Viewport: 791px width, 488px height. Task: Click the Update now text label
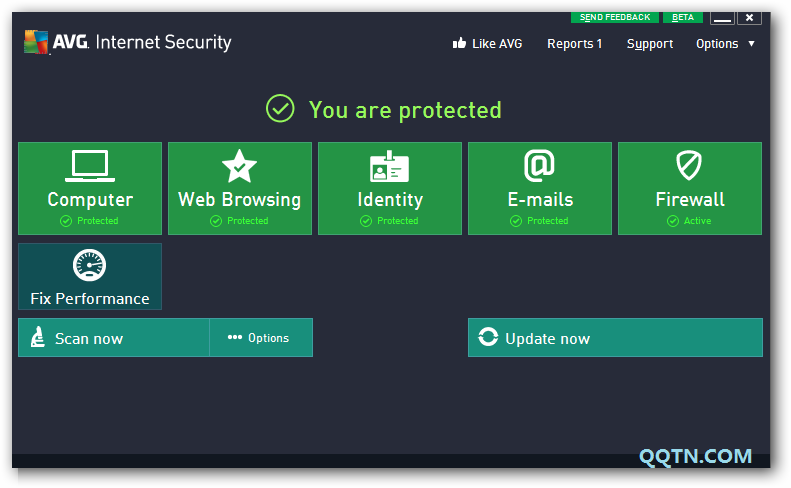[x=547, y=339]
